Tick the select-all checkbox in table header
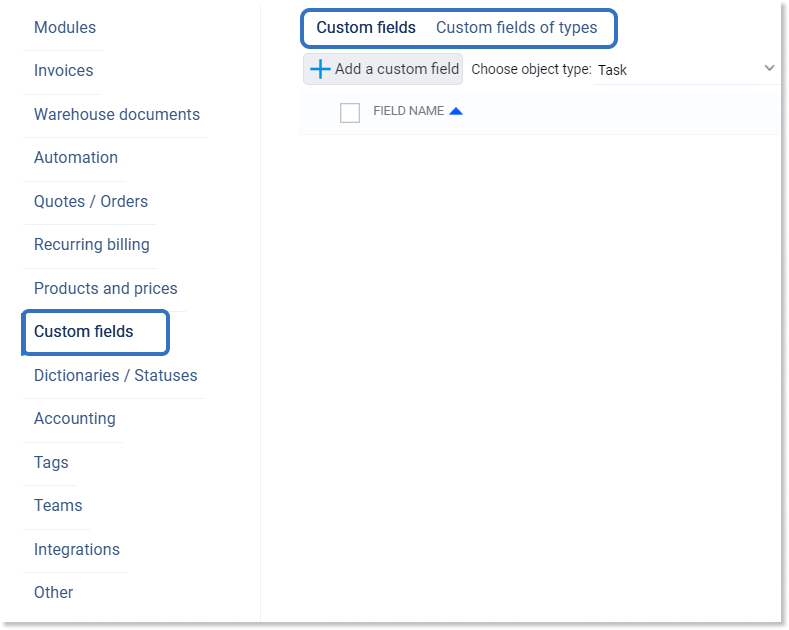The width and height of the screenshot is (789, 630). [x=350, y=113]
